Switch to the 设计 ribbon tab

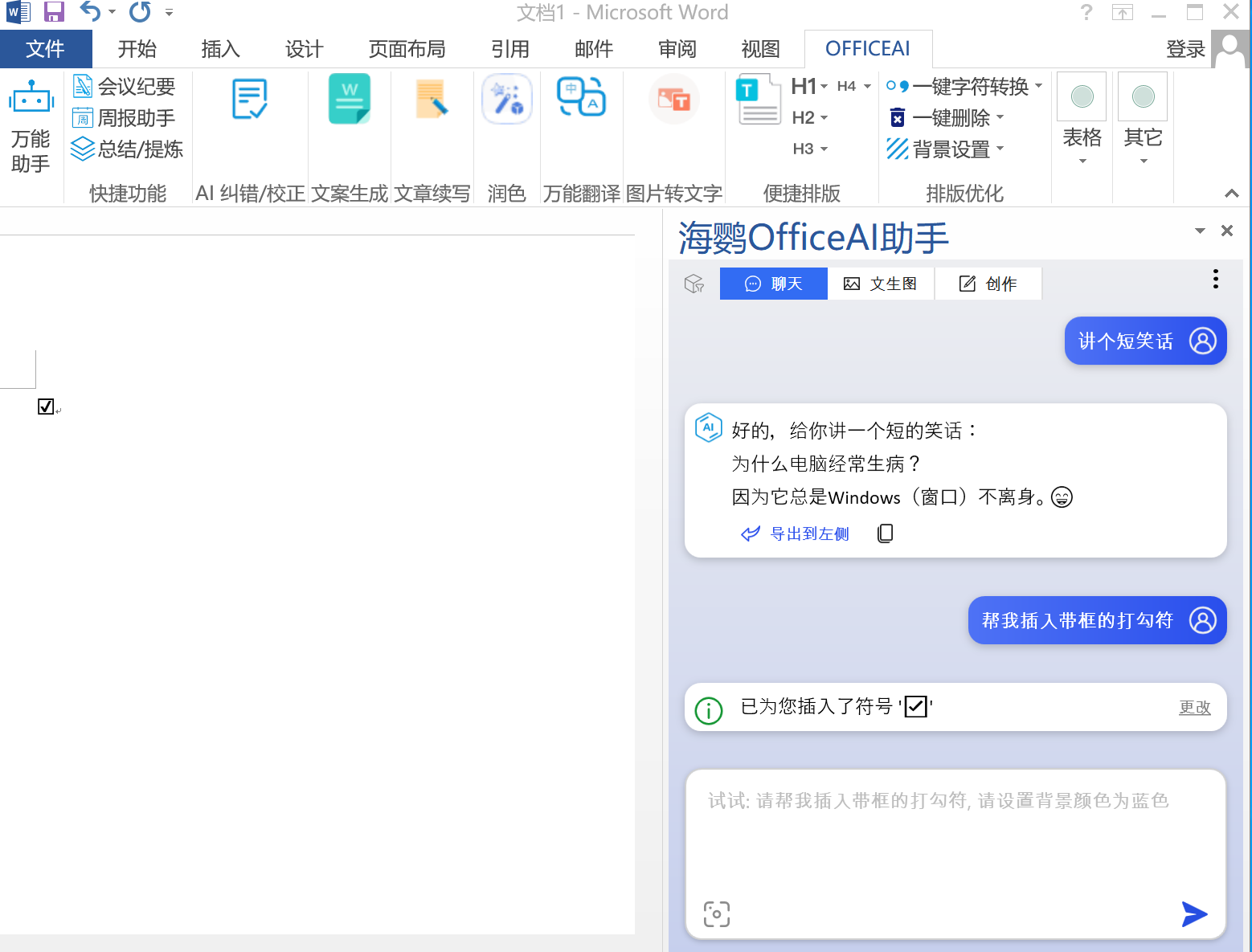(305, 49)
